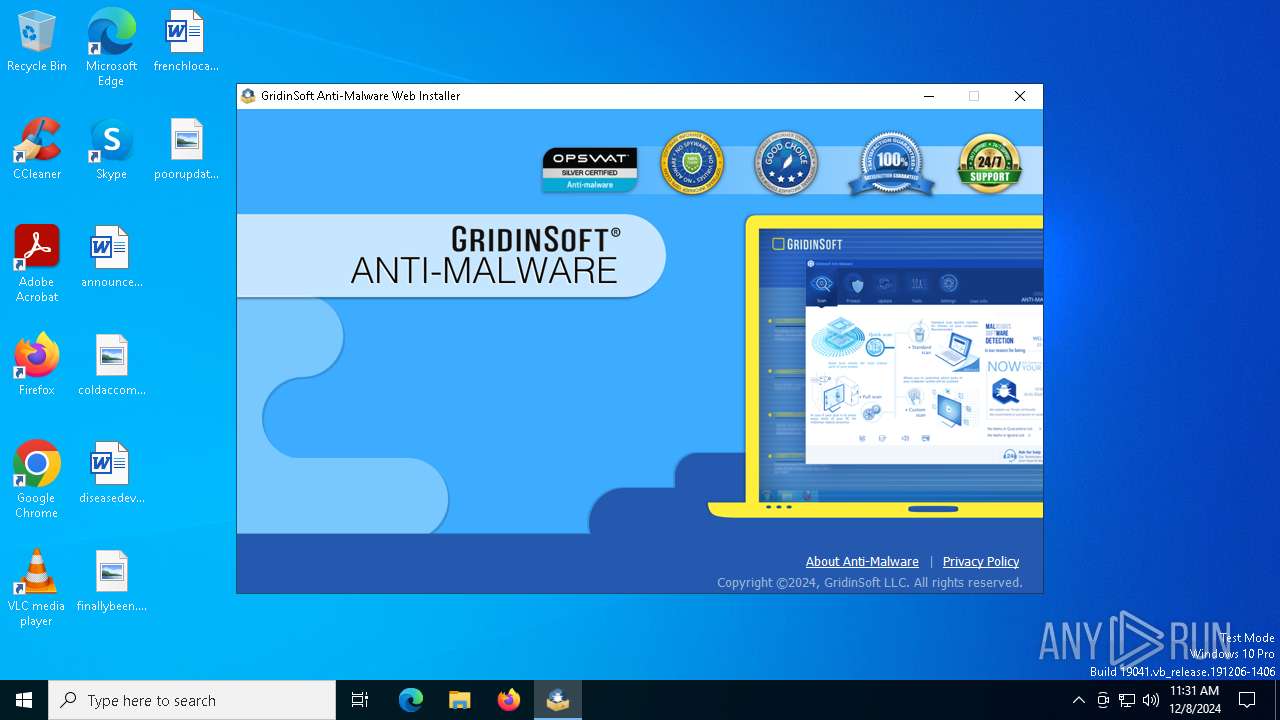Click the taskbar search box
Screen dimensions: 1280x720
(192, 700)
